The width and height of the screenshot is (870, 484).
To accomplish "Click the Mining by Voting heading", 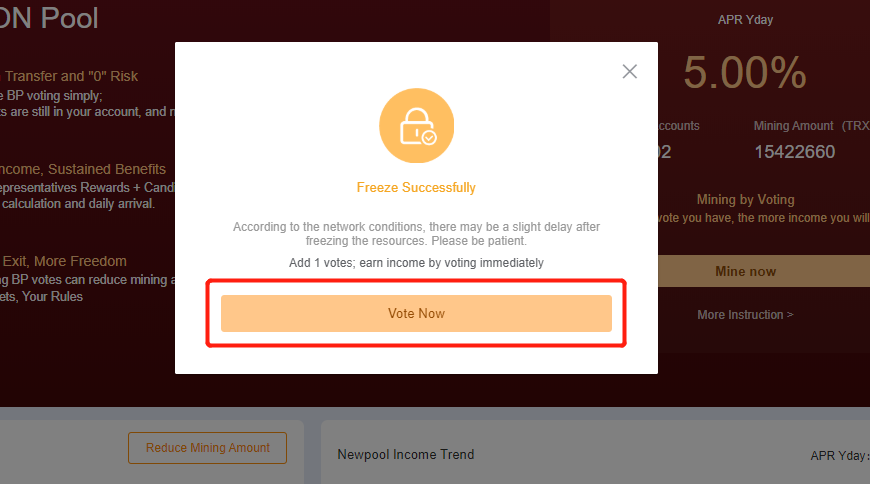I will 745,200.
